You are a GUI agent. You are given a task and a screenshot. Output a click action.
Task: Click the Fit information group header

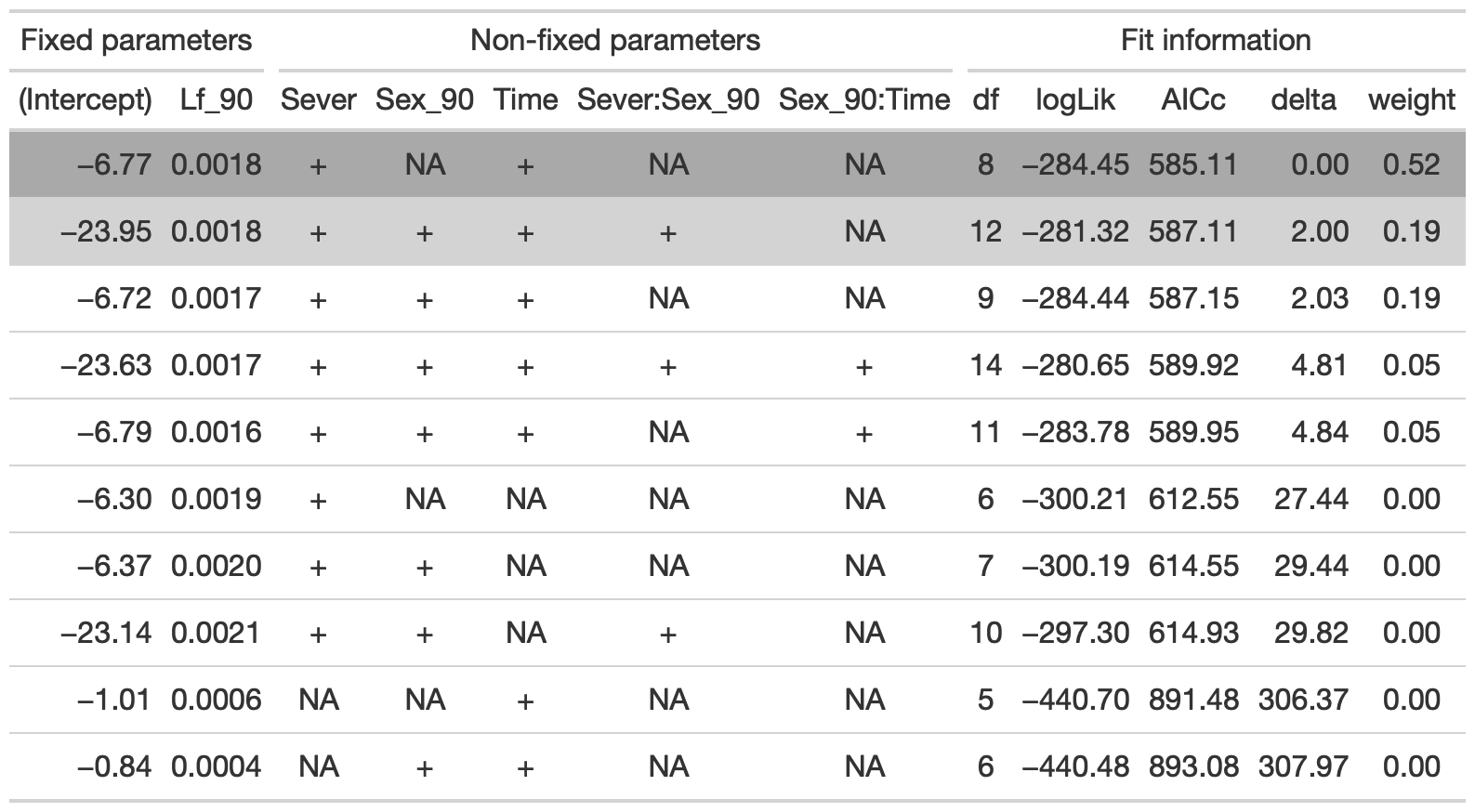1216,40
